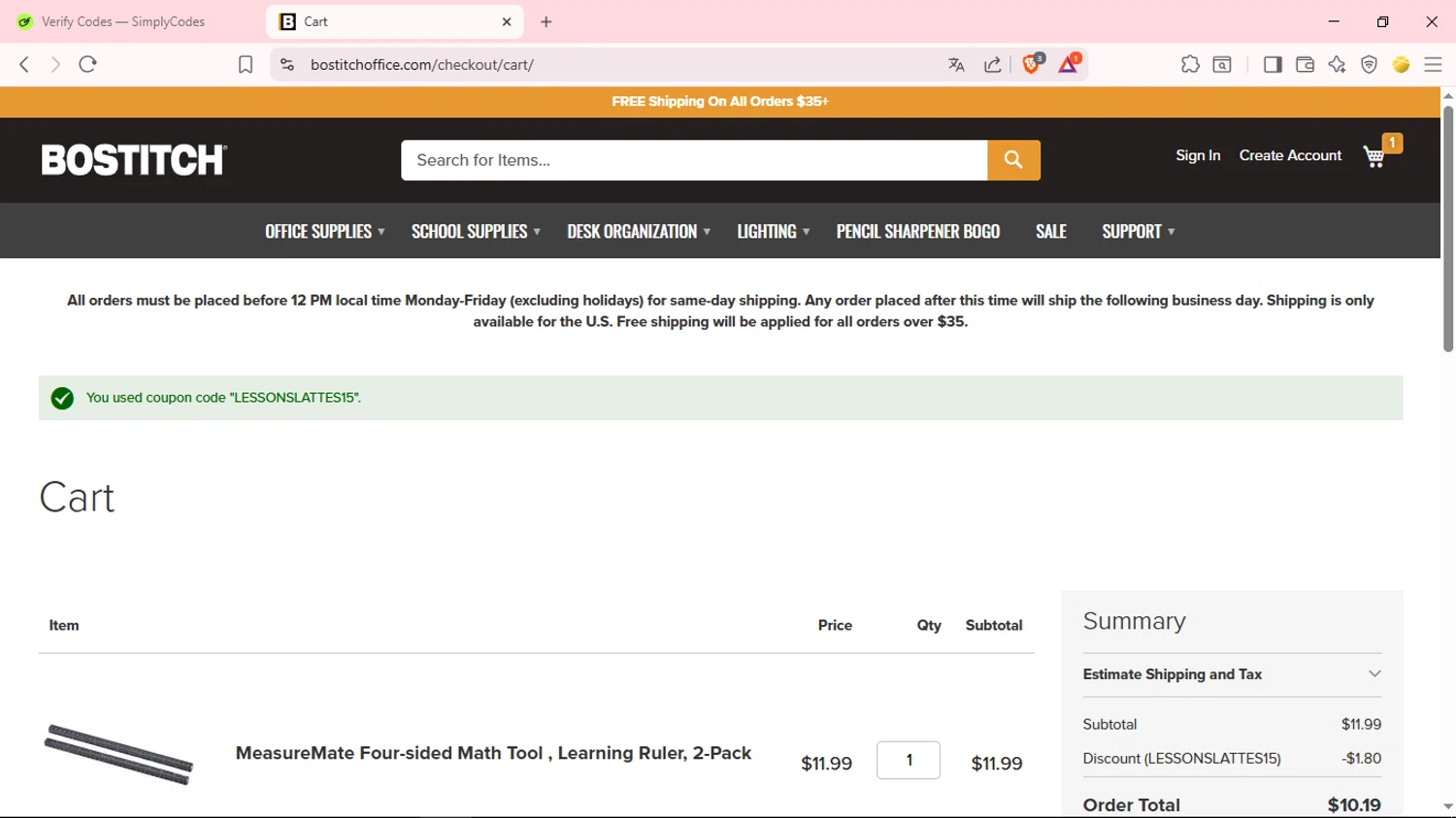
Task: Click the MeasureMate ruler product thumbnail
Action: click(118, 754)
